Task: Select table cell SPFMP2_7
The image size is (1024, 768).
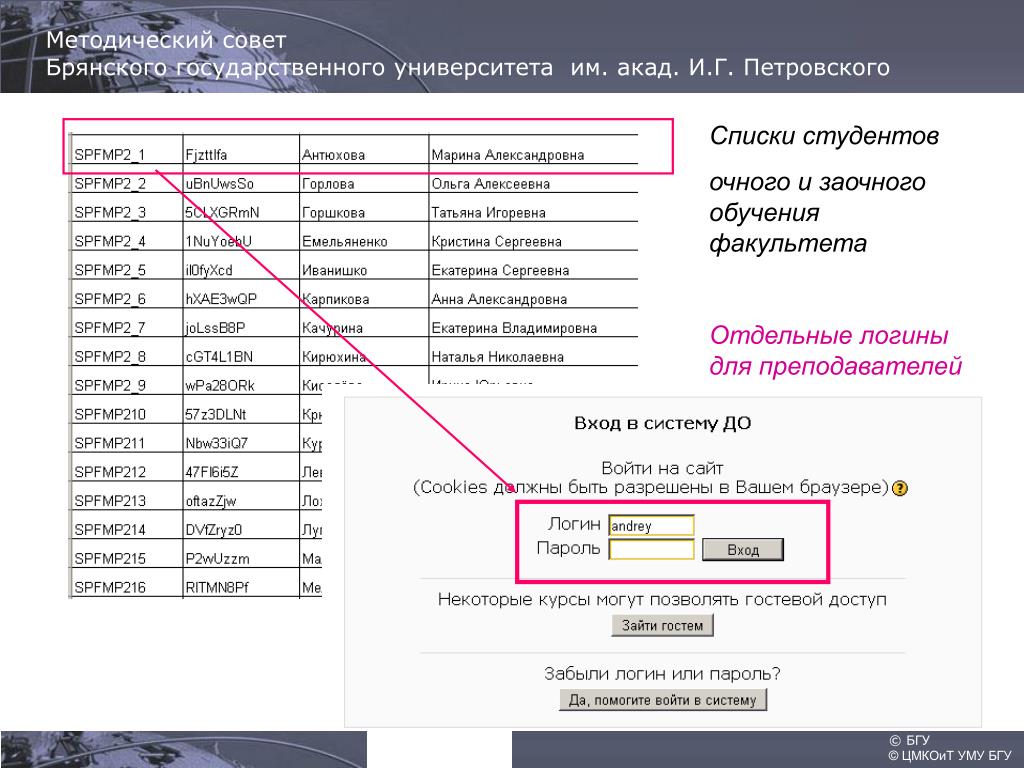Action: (126, 323)
